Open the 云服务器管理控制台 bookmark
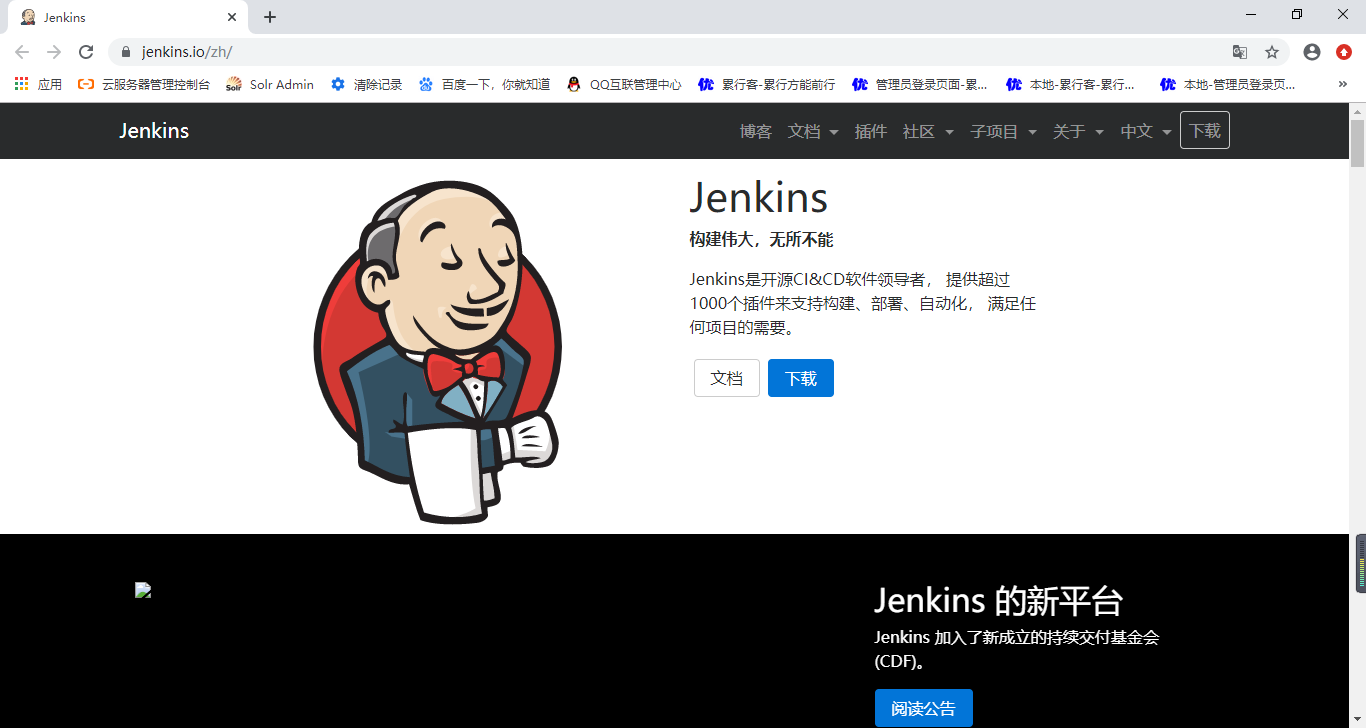Screen dimensions: 1366x728 [x=144, y=85]
